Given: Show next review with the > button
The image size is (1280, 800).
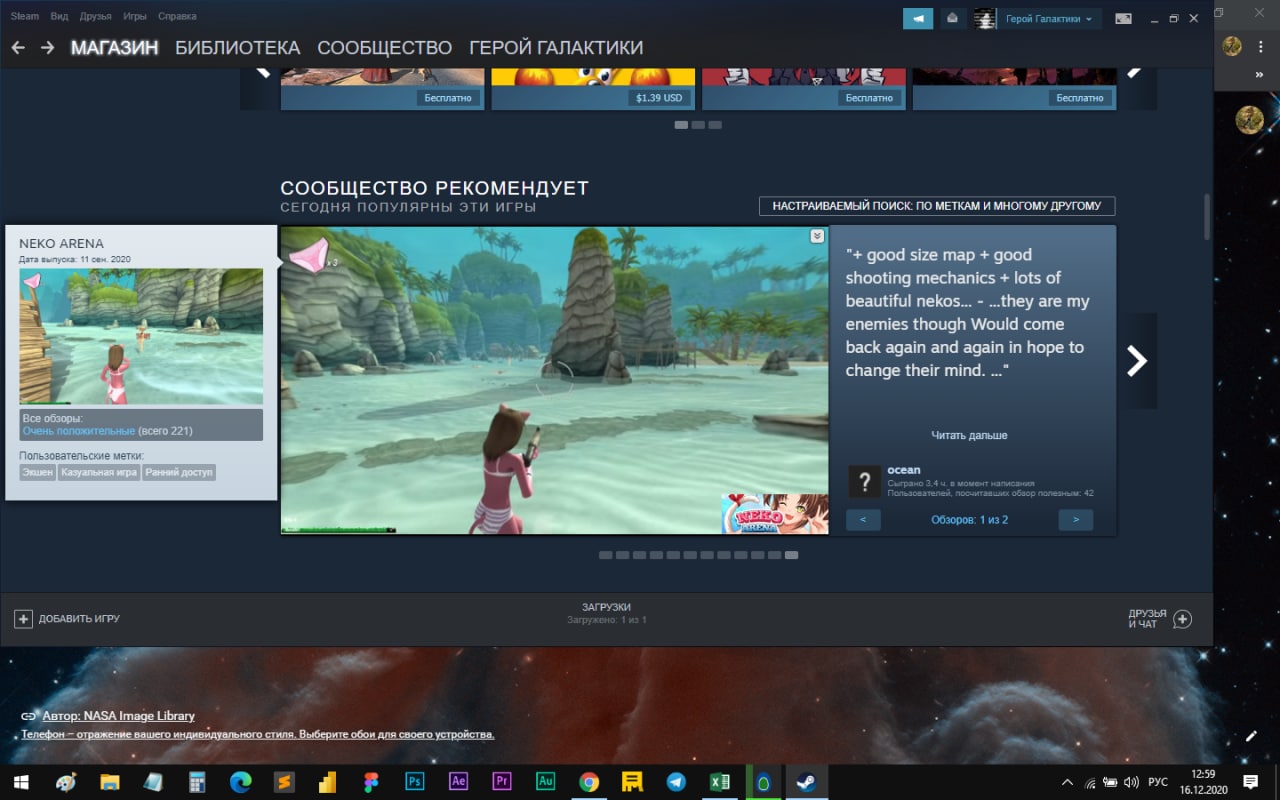Looking at the screenshot, I should [1076, 520].
